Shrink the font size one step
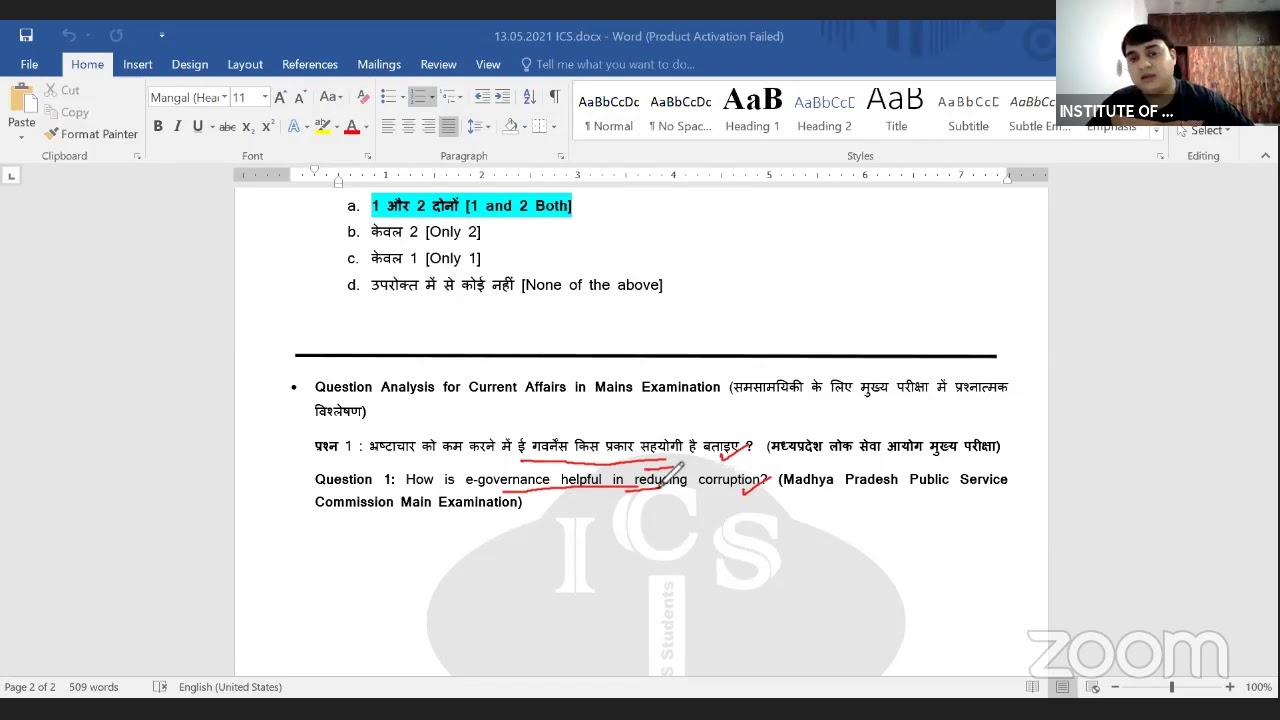Image resolution: width=1280 pixels, height=720 pixels. pyautogui.click(x=299, y=97)
